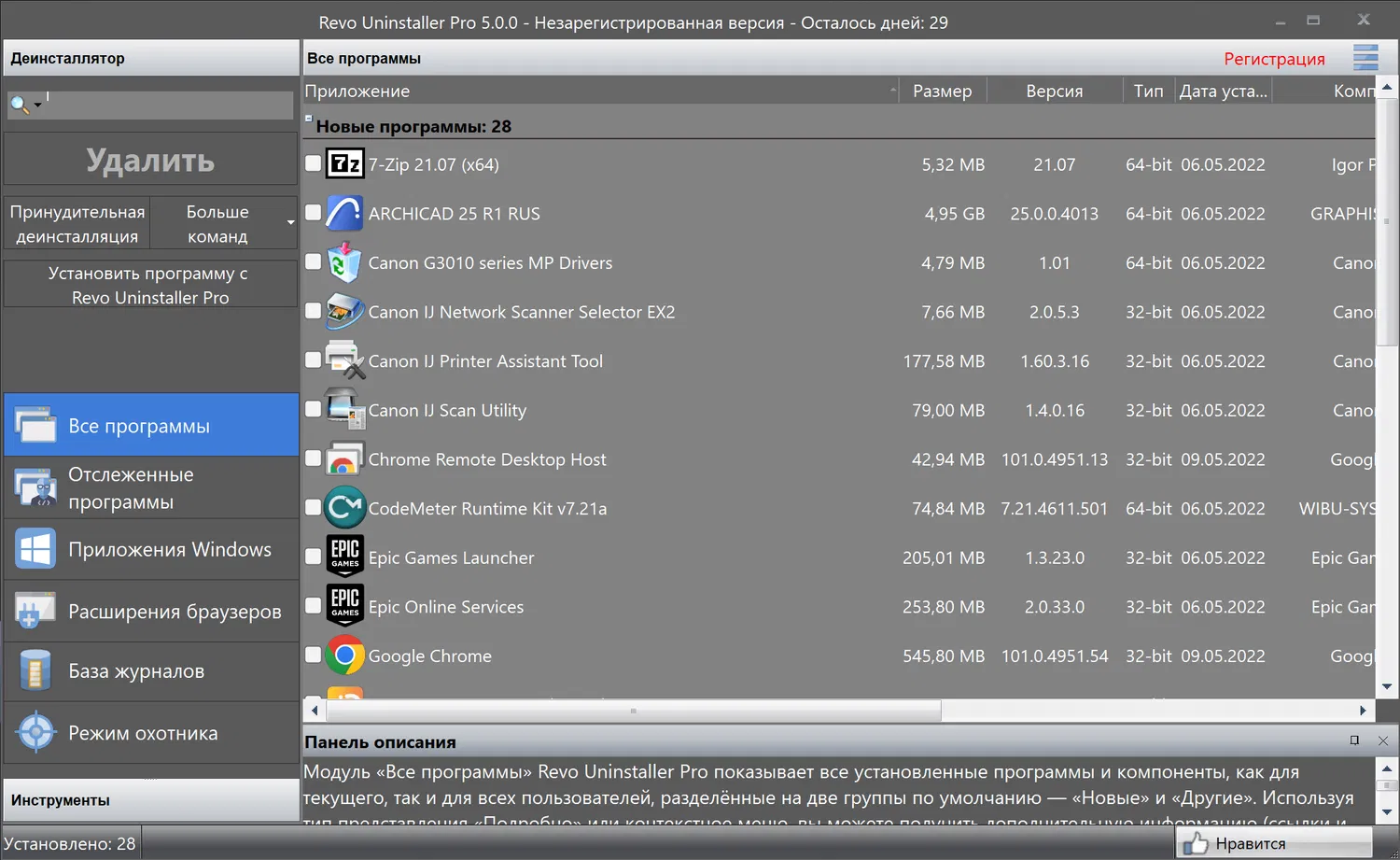
Task: Pin the description panel with the pin icon
Action: [1354, 740]
